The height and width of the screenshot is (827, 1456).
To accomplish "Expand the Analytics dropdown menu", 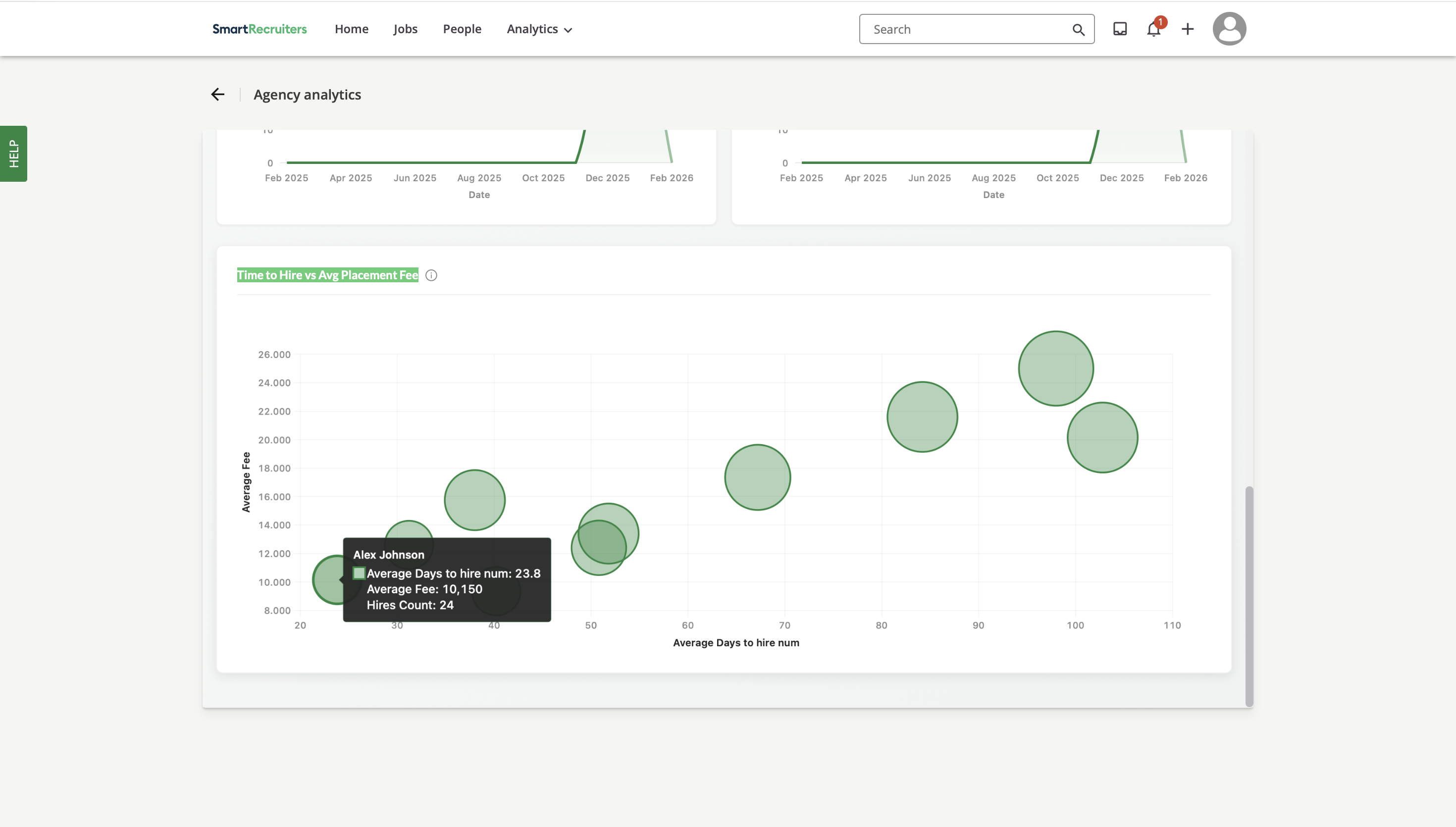I will [x=539, y=29].
